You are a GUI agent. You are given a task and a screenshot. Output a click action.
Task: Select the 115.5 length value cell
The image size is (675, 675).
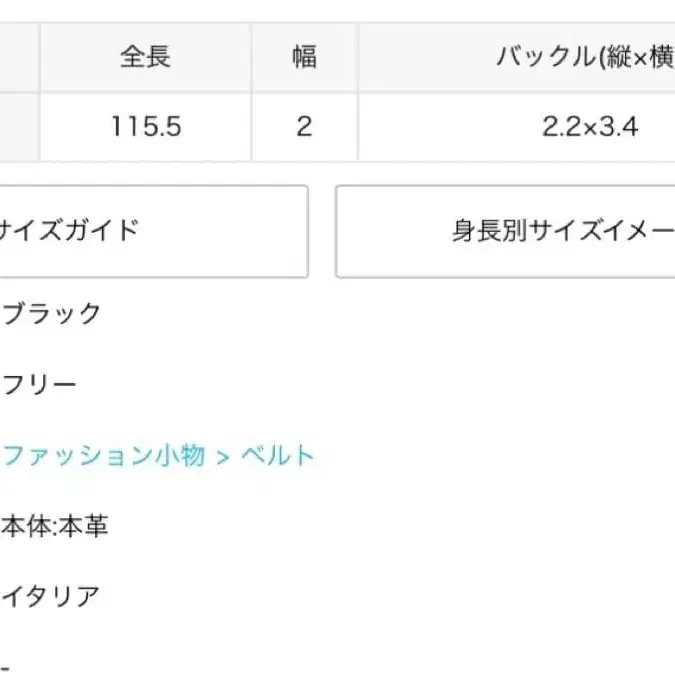click(145, 127)
